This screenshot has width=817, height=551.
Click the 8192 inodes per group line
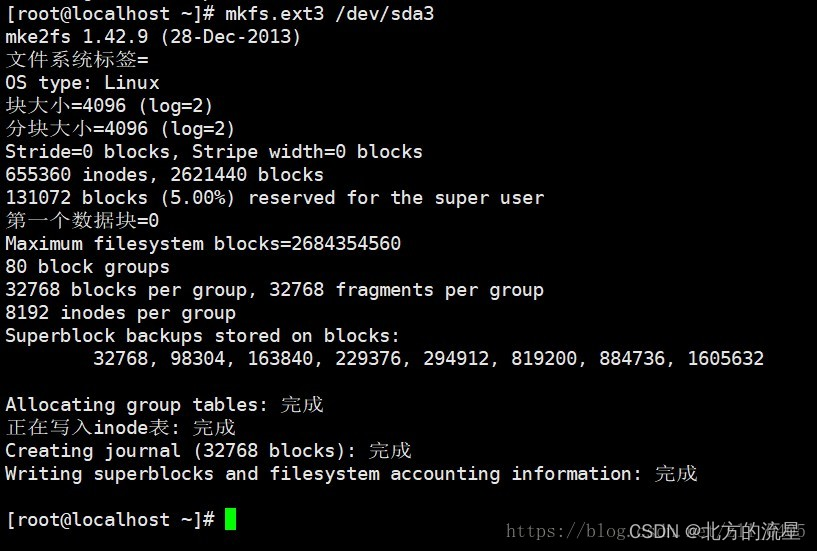(120, 313)
